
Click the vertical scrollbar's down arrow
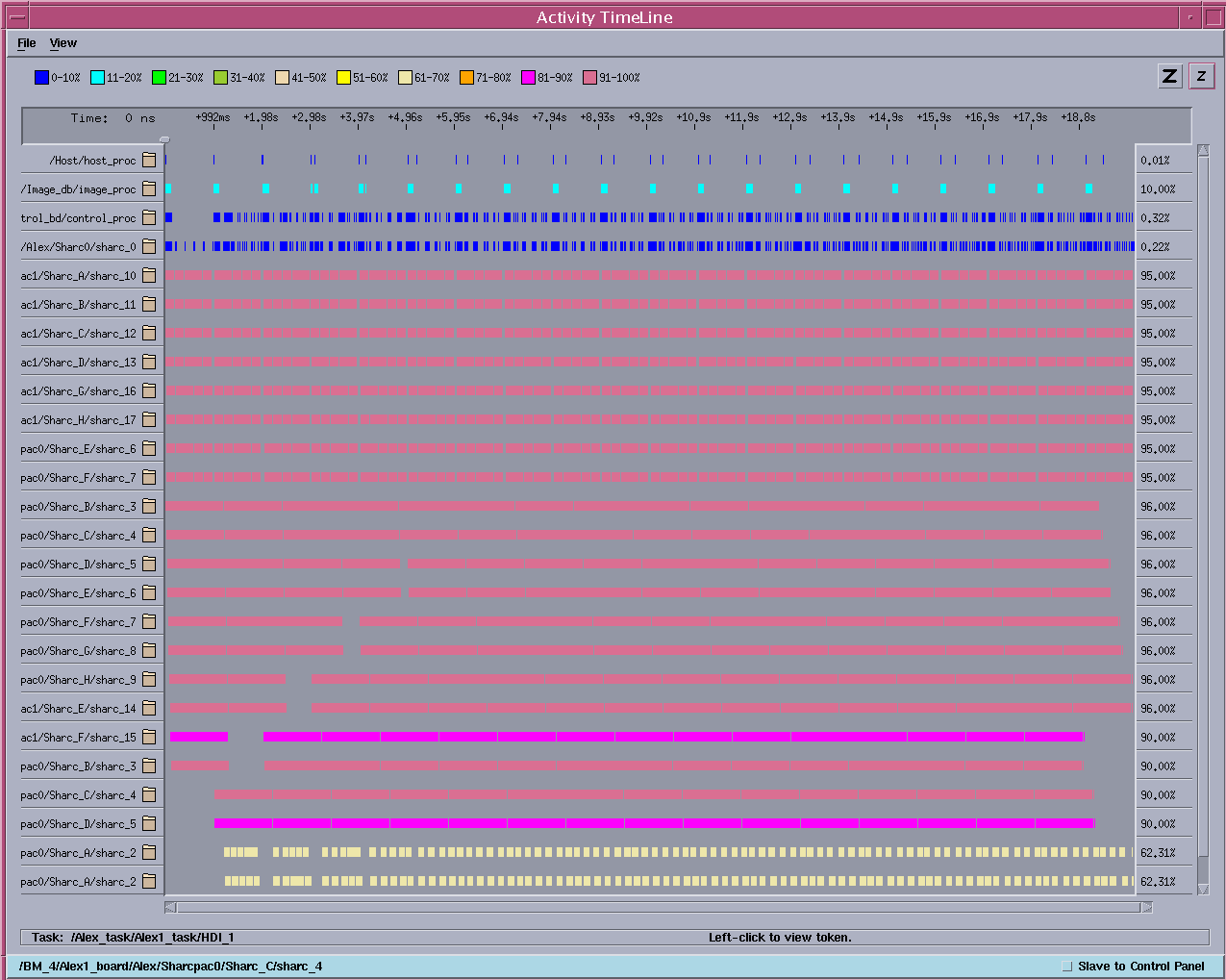(1203, 890)
